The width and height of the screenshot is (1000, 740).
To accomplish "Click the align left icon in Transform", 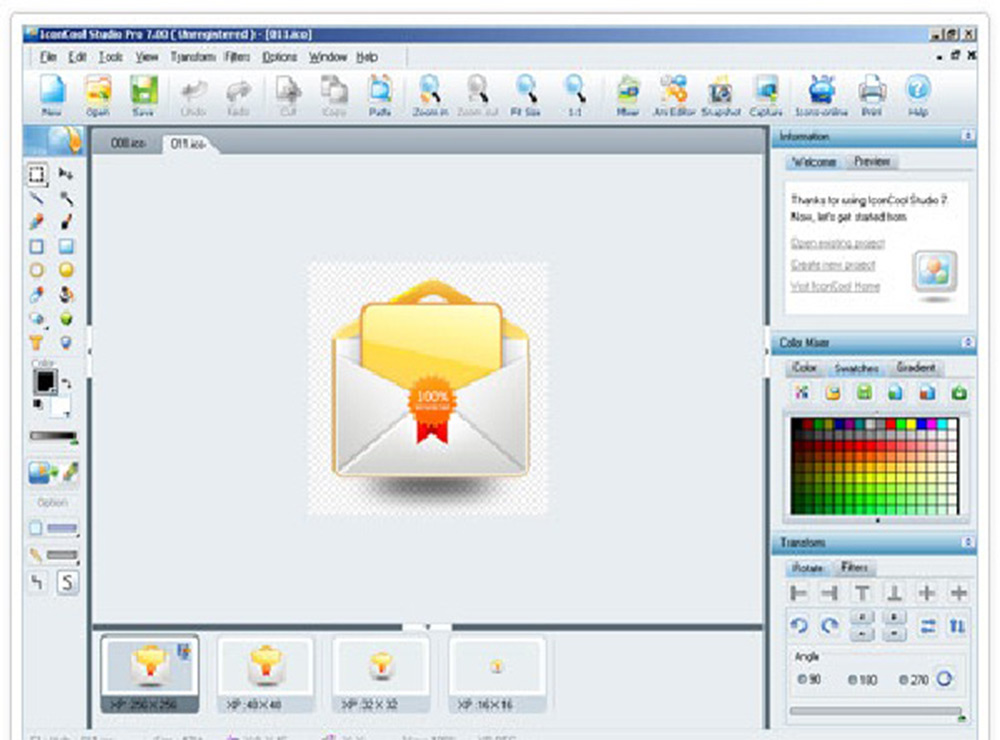I will click(798, 593).
